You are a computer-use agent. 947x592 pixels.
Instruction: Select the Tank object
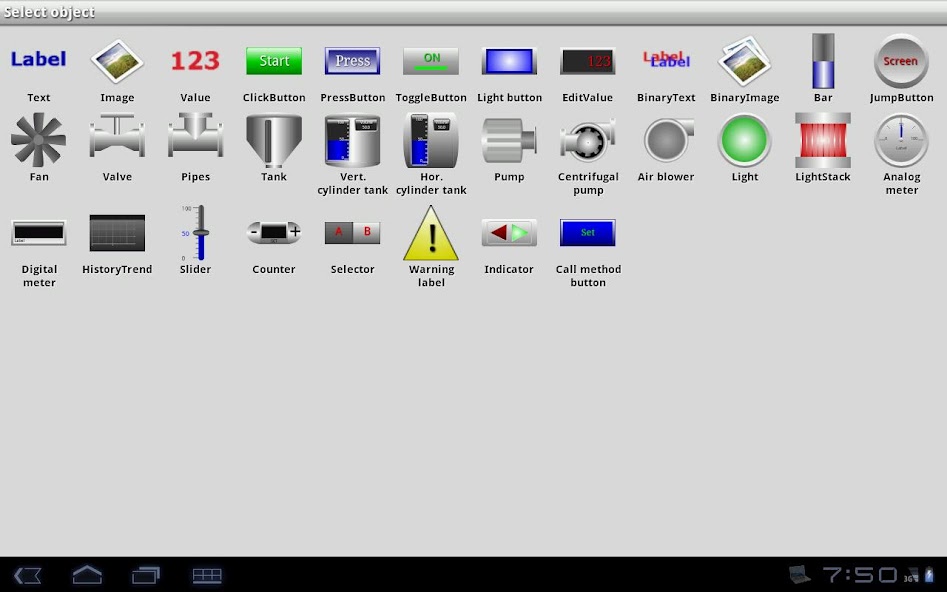[274, 140]
